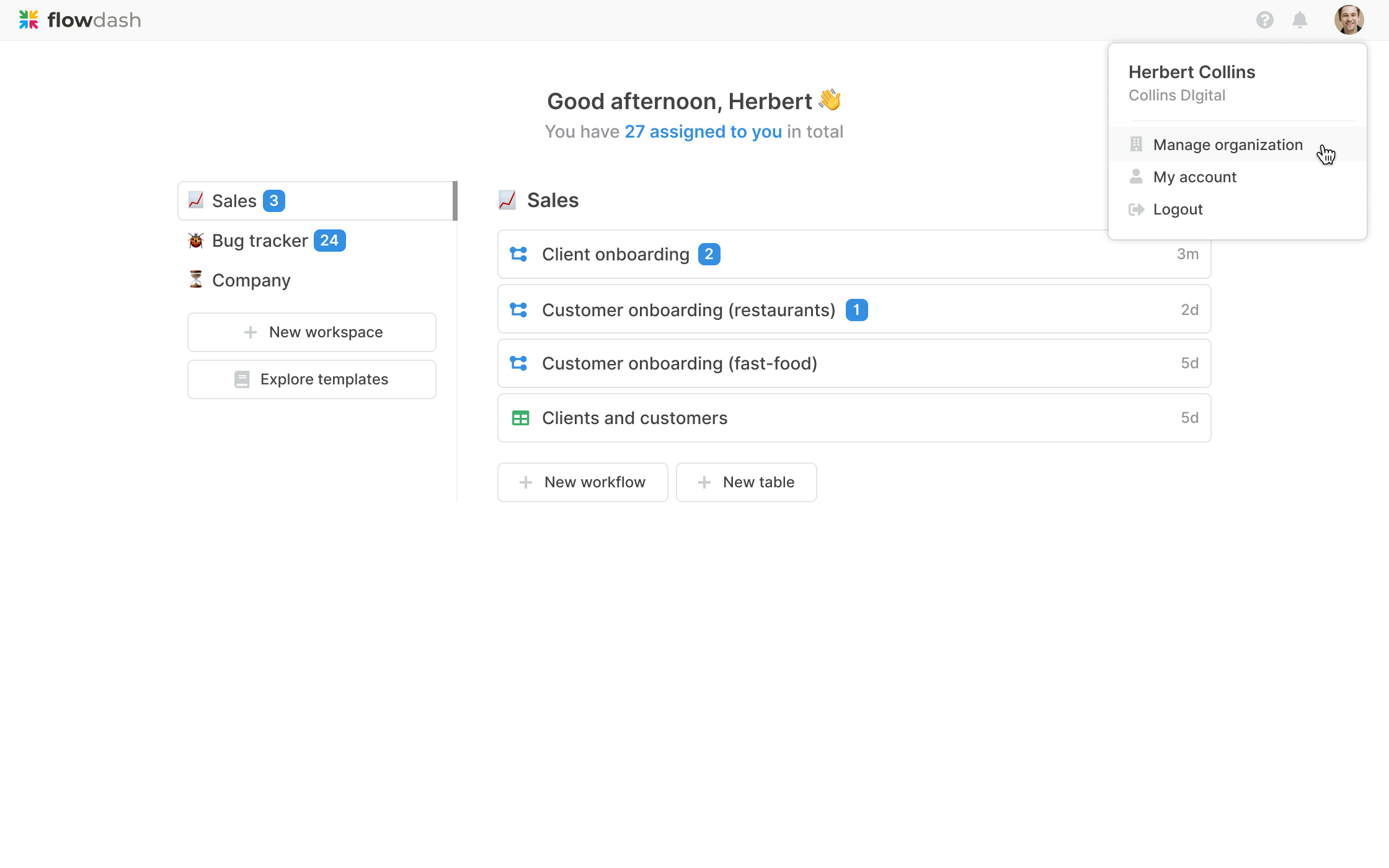
Task: Click Herbert's profile avatar photo
Action: pyautogui.click(x=1349, y=20)
